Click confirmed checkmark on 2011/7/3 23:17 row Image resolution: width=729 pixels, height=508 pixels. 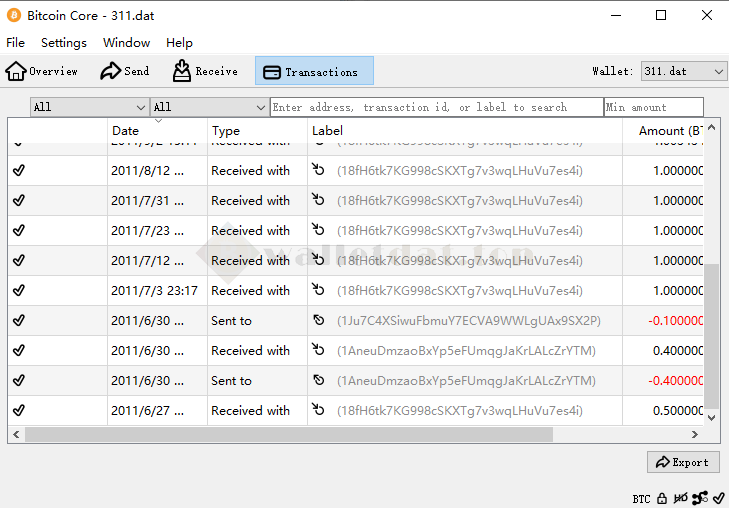18,291
